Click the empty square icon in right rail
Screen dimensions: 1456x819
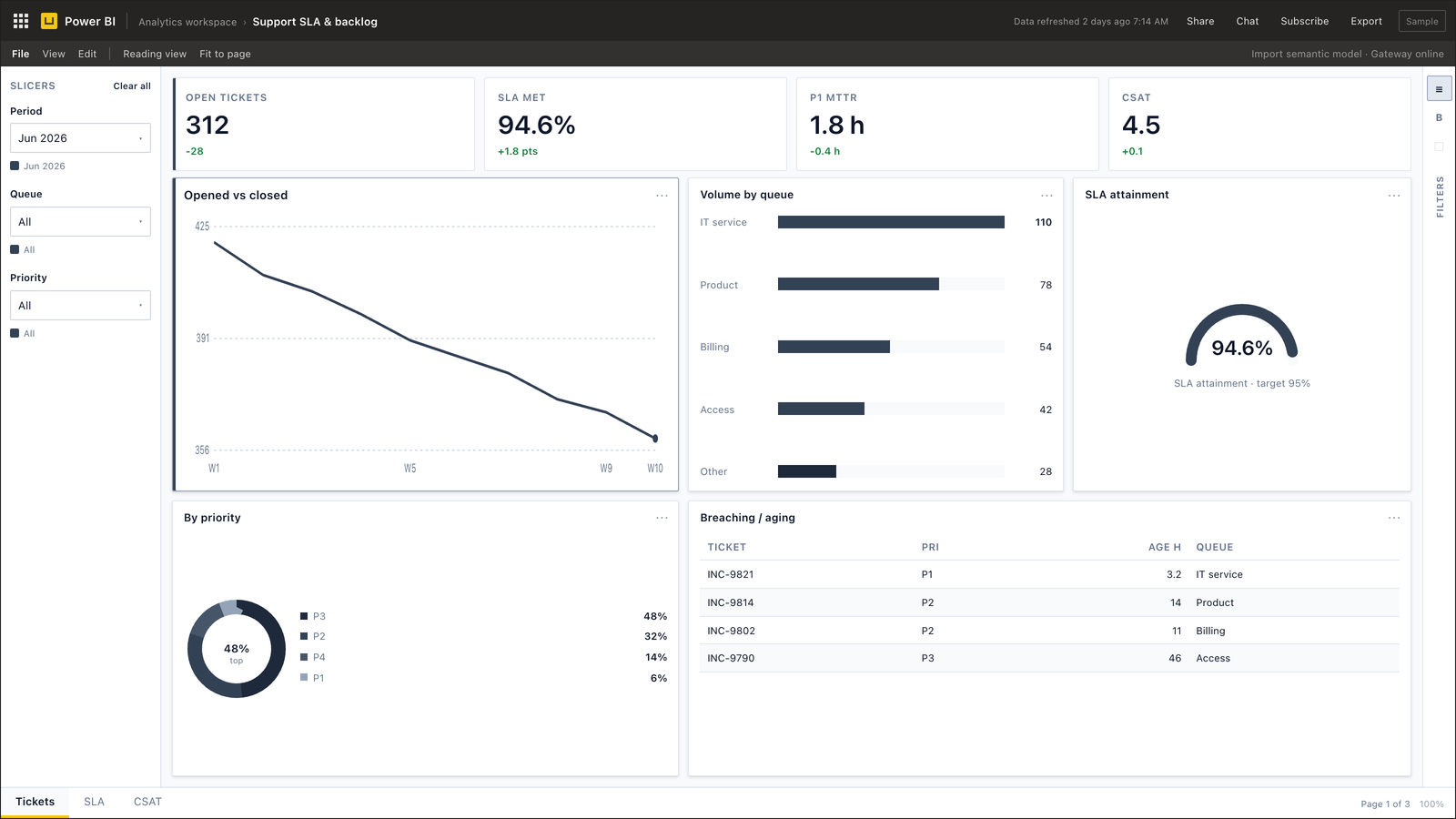tap(1439, 147)
